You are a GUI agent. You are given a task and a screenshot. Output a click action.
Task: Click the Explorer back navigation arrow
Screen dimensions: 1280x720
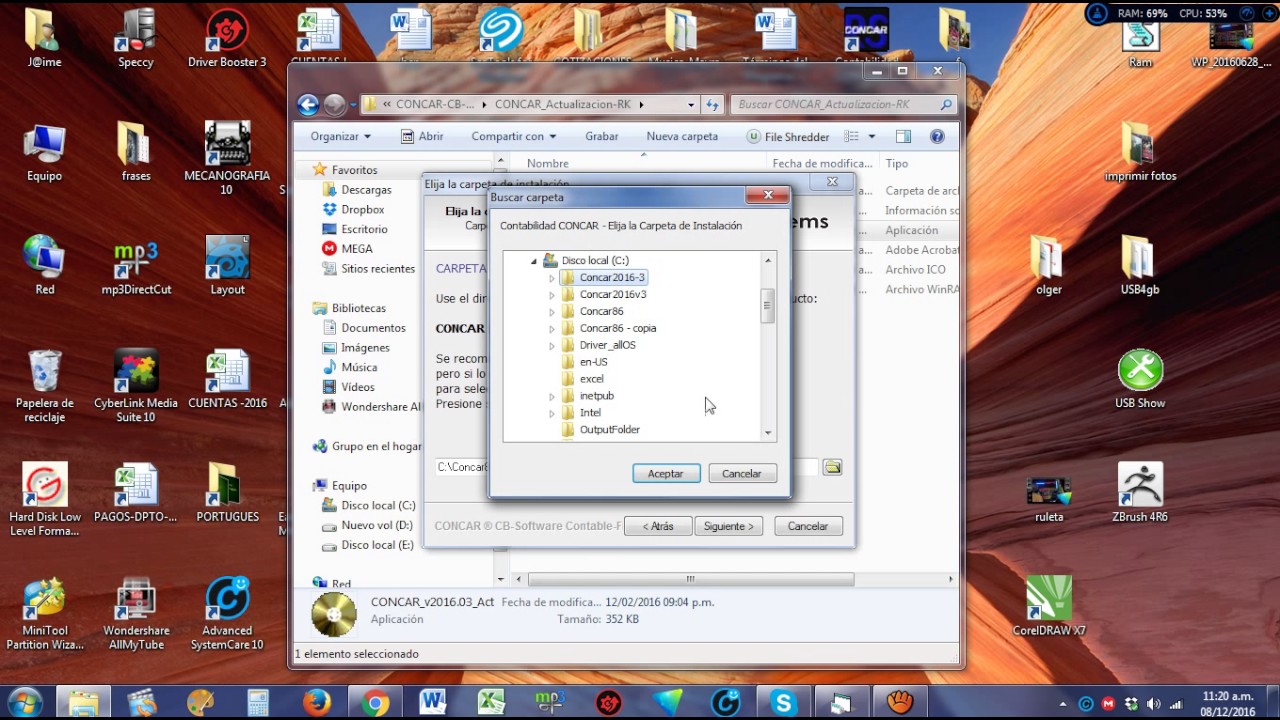click(x=308, y=104)
